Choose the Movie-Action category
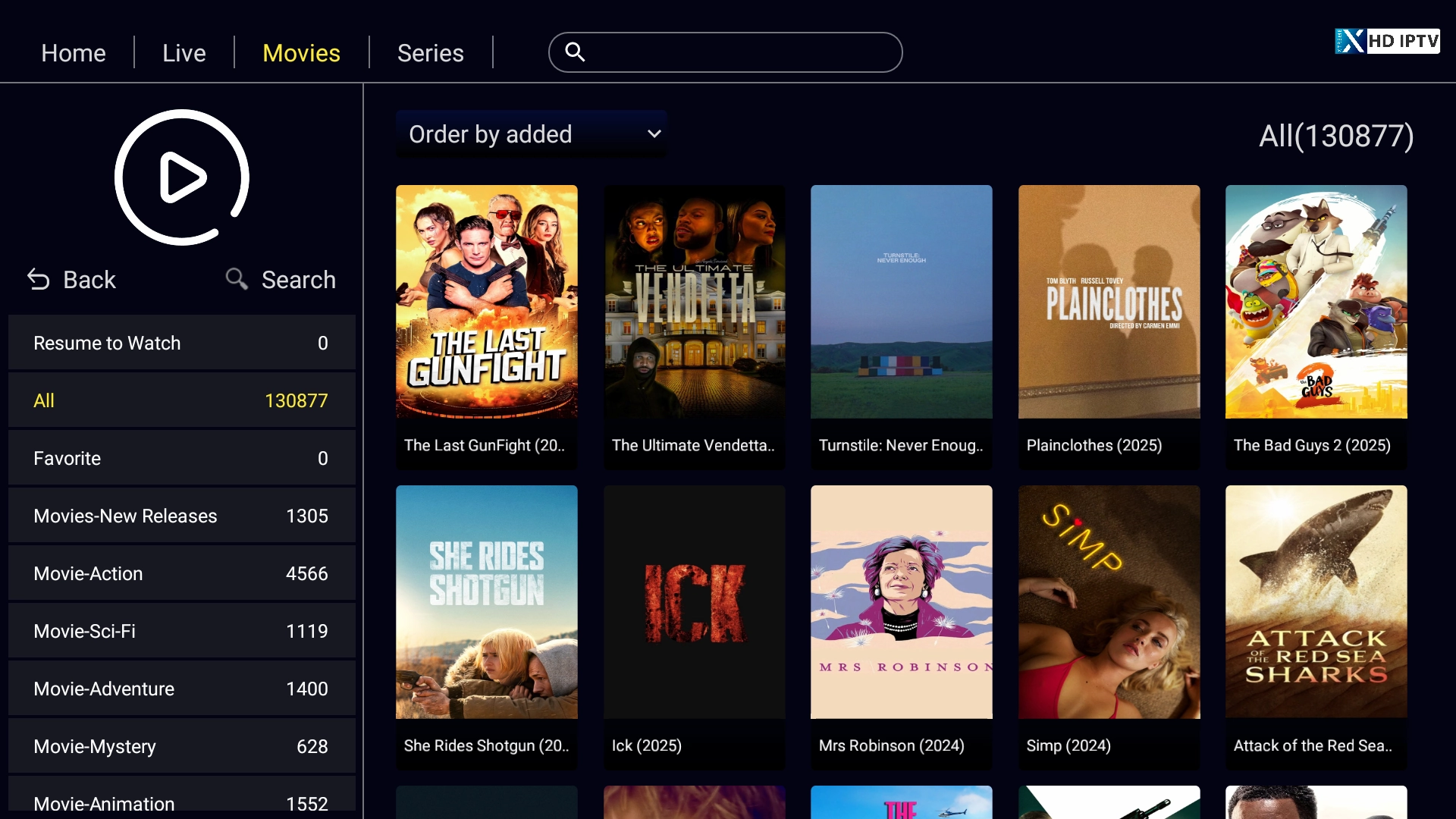 coord(182,573)
